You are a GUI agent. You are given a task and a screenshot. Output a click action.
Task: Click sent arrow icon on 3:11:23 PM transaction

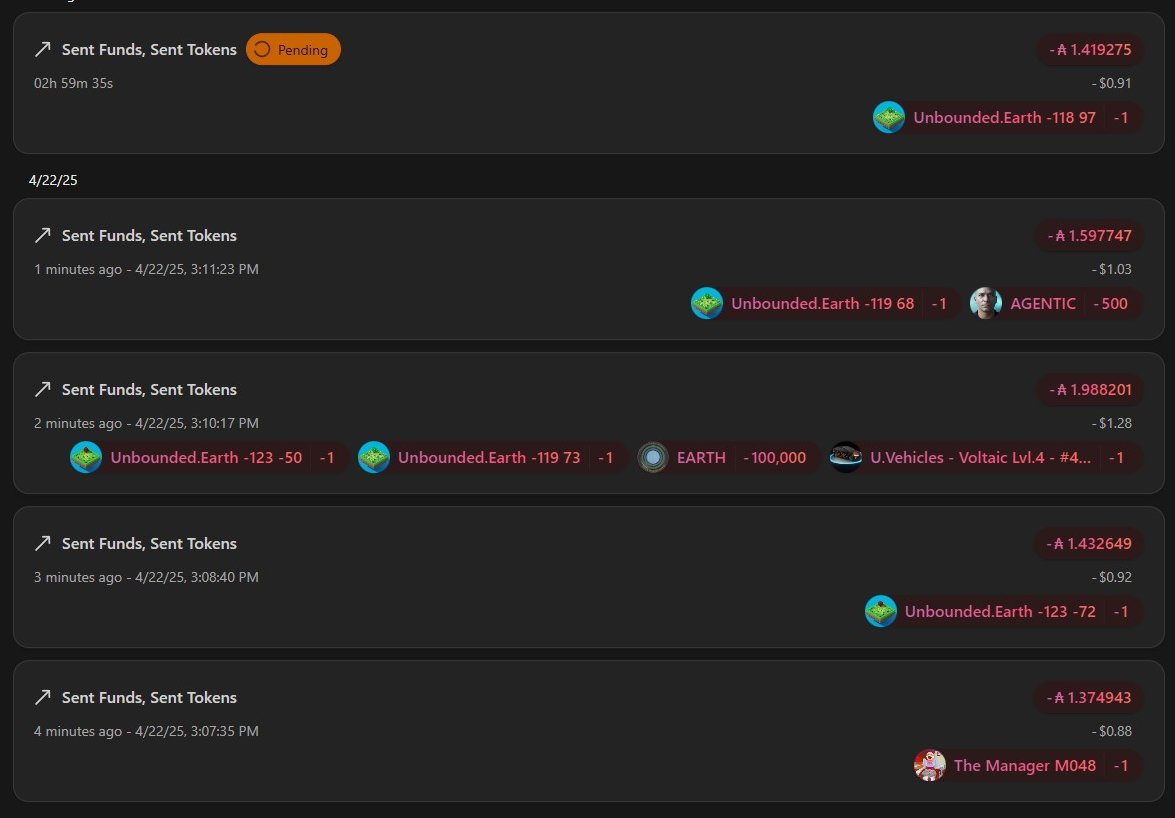pyautogui.click(x=43, y=235)
